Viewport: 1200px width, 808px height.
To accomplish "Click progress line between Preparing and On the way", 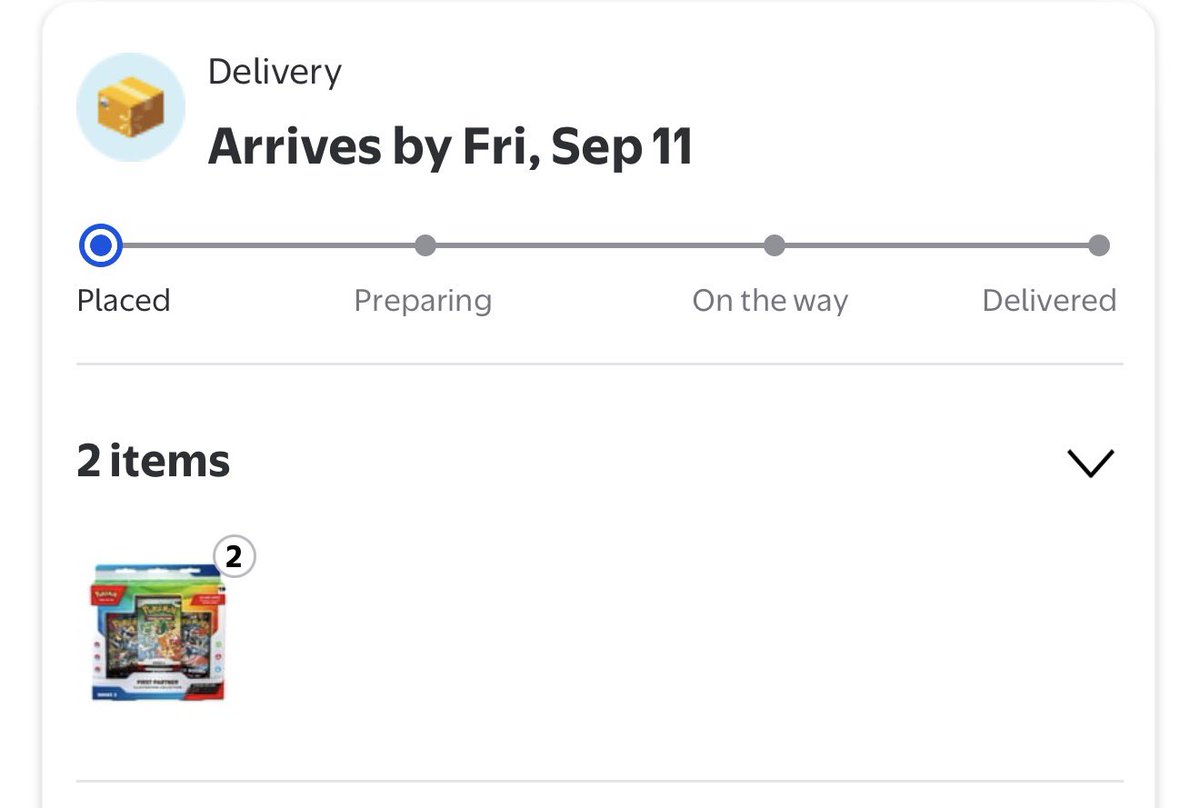I will [599, 245].
